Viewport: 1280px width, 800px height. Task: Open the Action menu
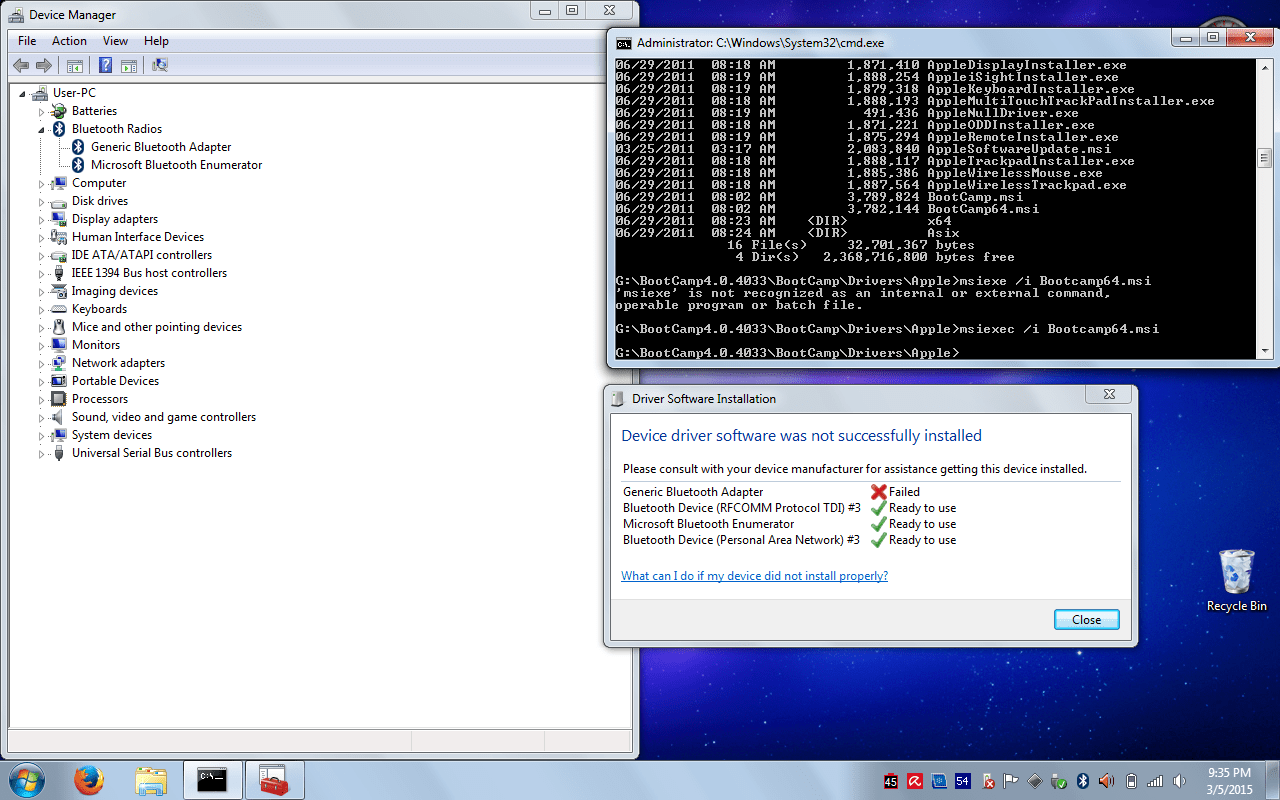pyautogui.click(x=68, y=41)
